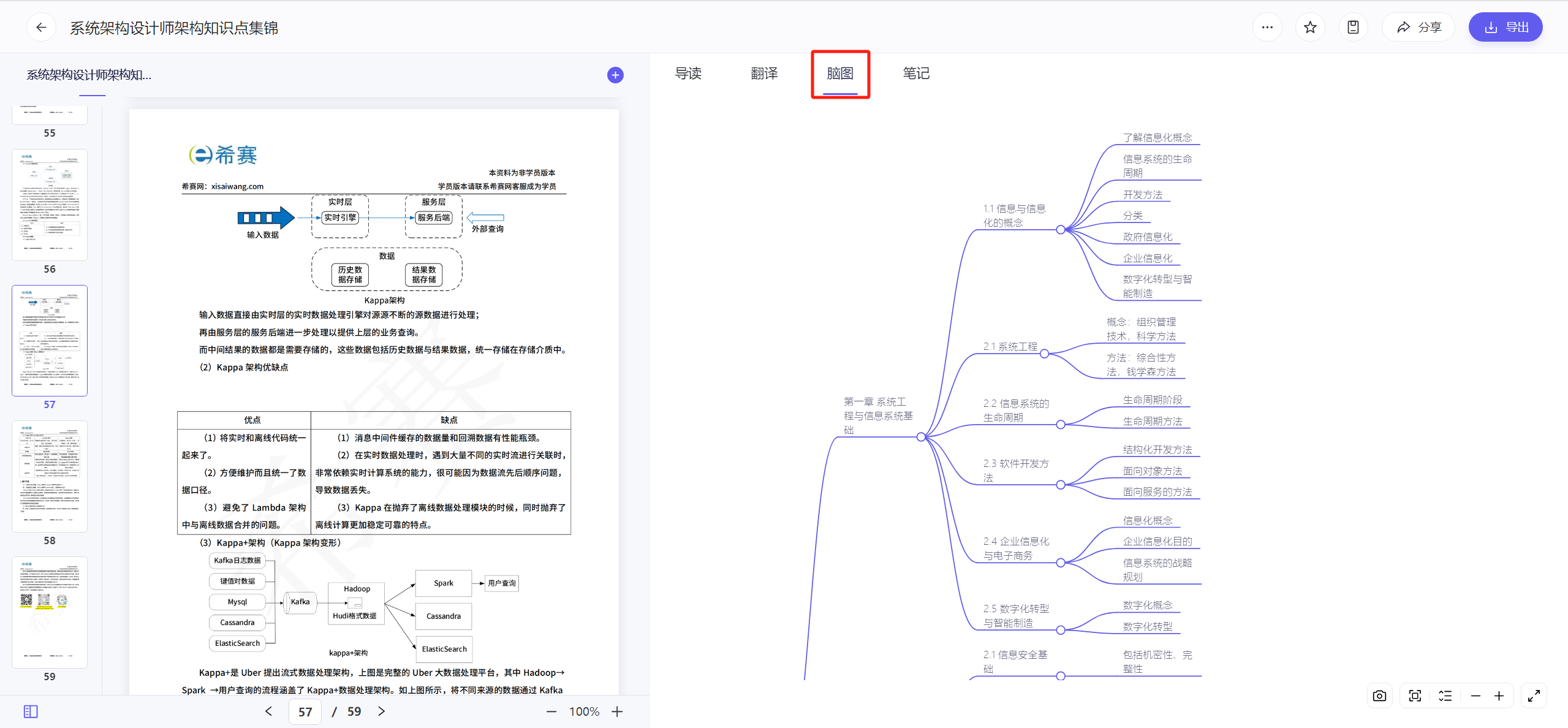The image size is (1568, 728).
Task: Select the 系统架构设计师架构知... document tab
Action: [89, 75]
